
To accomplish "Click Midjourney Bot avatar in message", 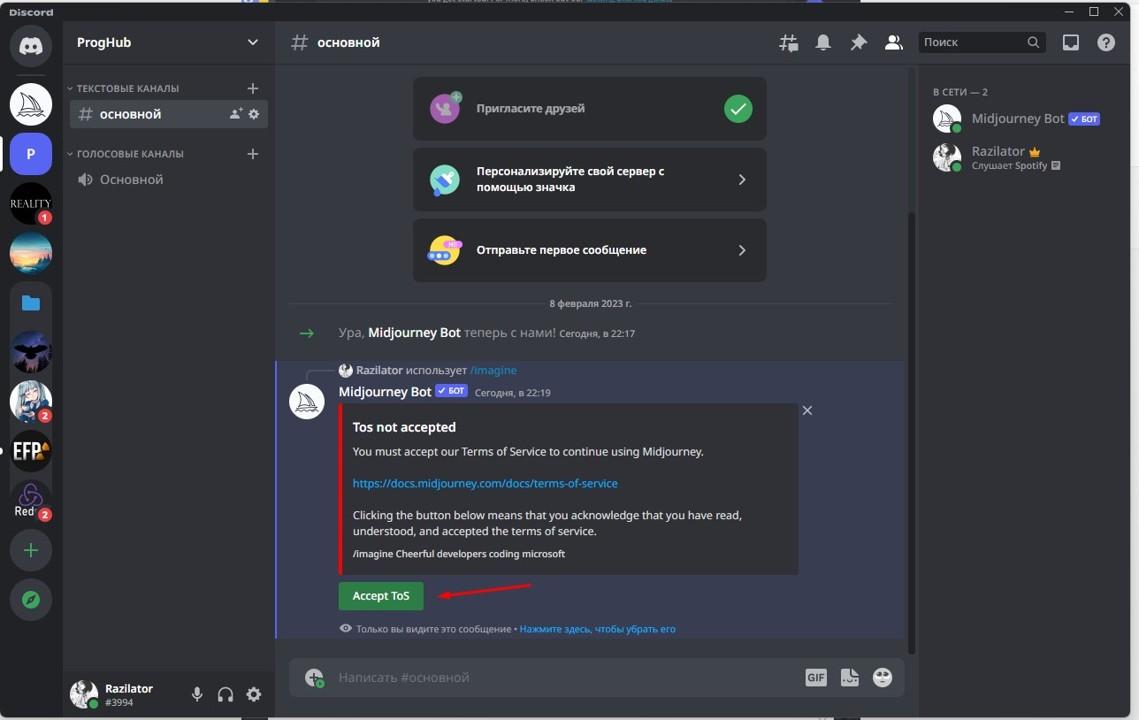I will [x=307, y=402].
